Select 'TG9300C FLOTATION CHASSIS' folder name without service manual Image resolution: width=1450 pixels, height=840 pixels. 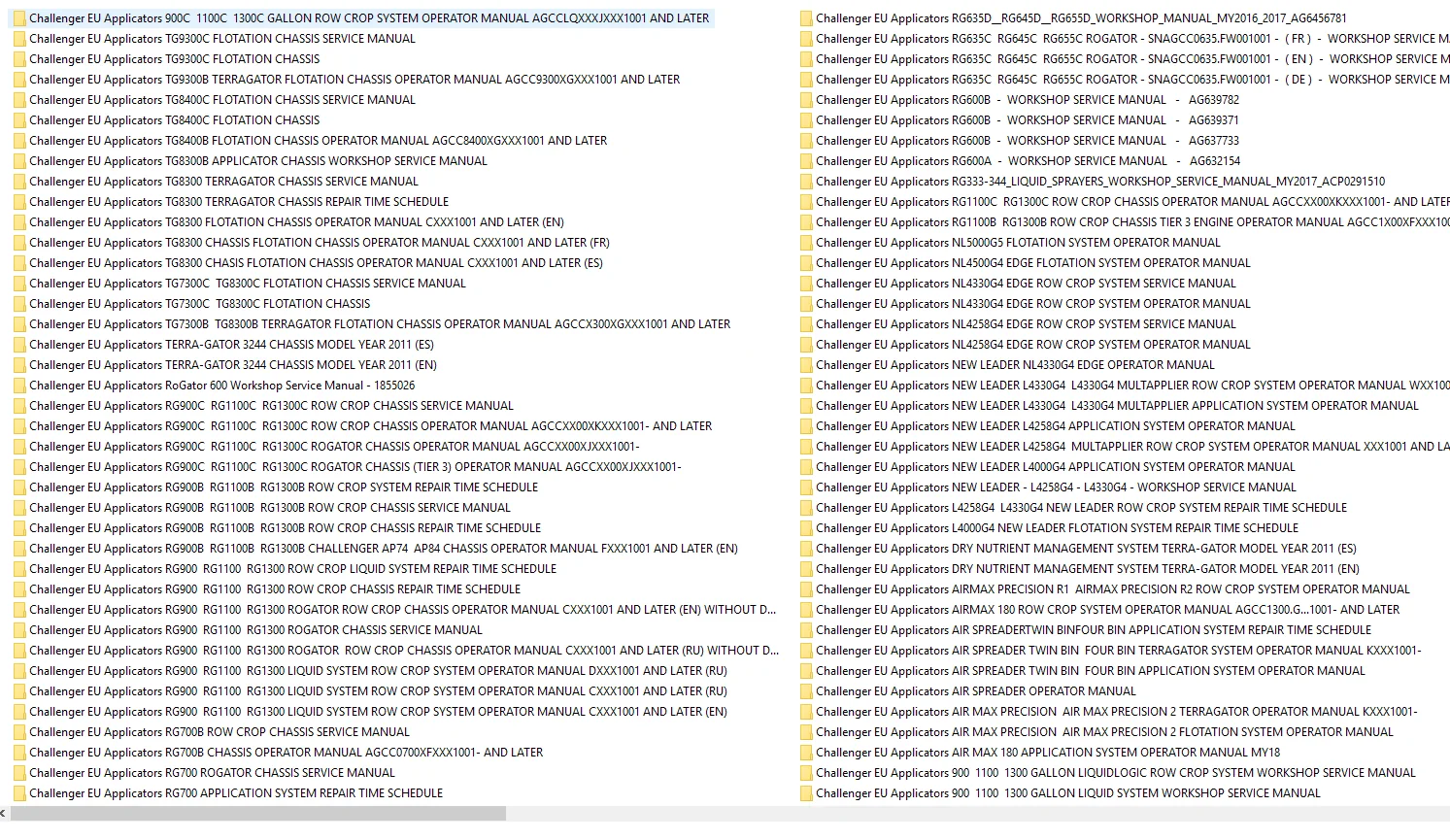click(174, 59)
